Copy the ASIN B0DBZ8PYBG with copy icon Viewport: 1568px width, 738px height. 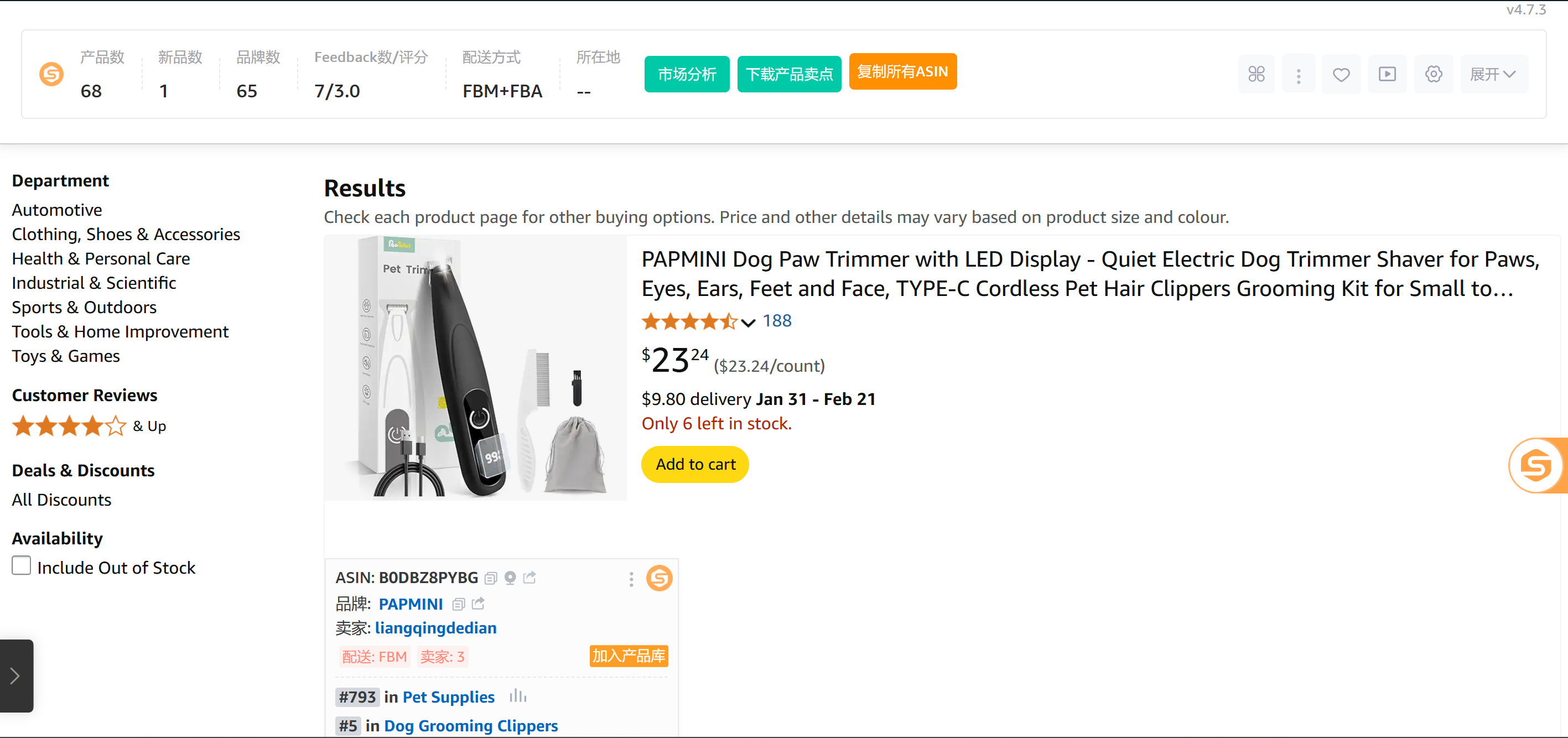[491, 578]
